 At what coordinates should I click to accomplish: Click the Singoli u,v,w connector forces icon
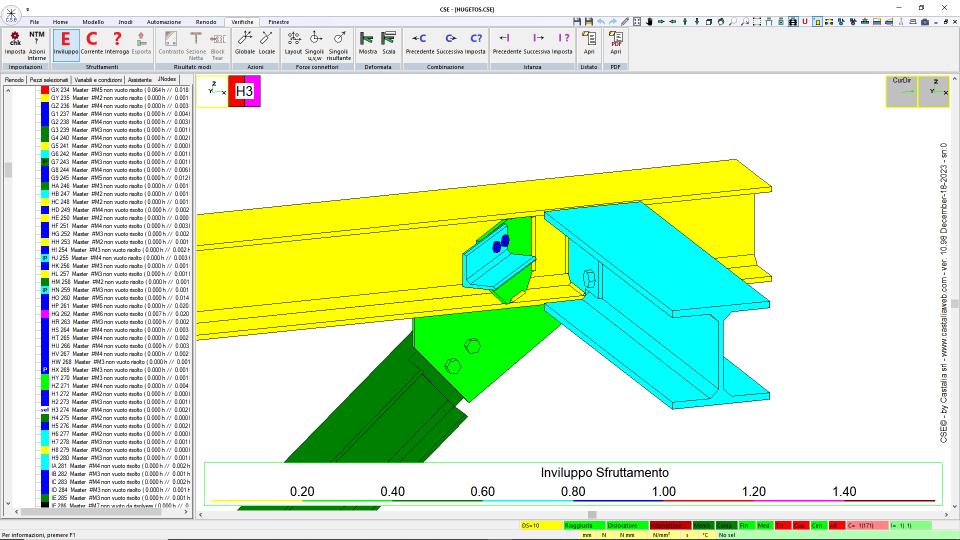pos(314,45)
